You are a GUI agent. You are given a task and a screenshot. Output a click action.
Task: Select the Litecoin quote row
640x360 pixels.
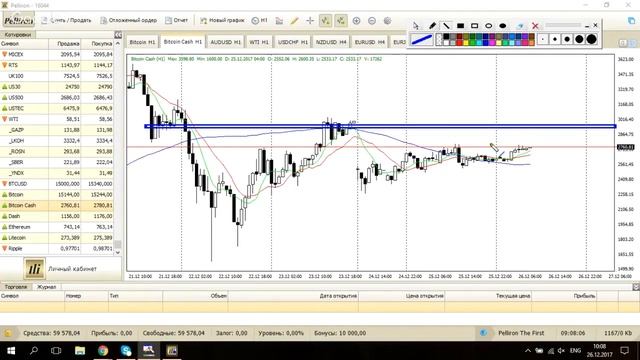(57, 238)
